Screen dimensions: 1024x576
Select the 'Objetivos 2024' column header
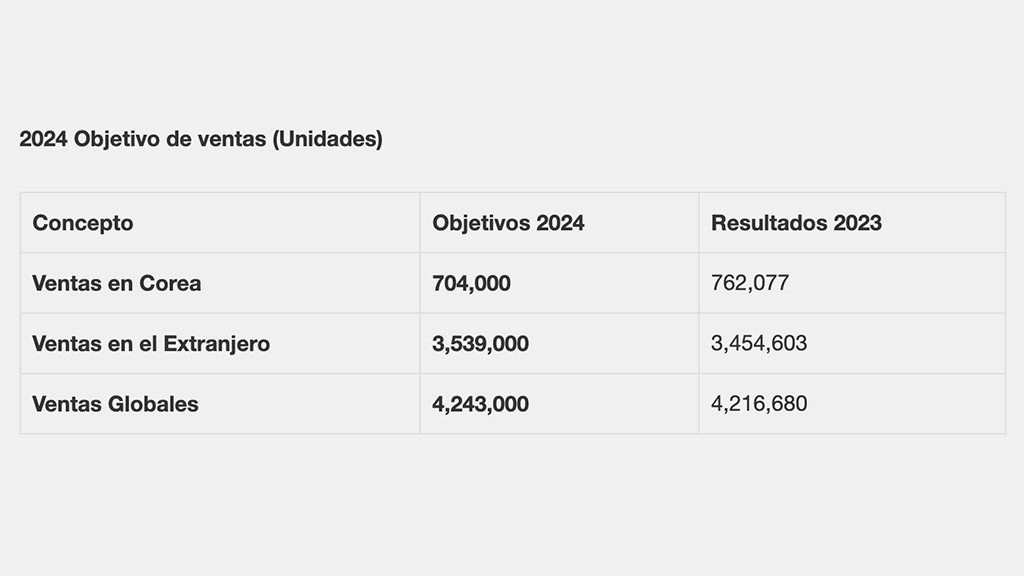click(x=559, y=223)
